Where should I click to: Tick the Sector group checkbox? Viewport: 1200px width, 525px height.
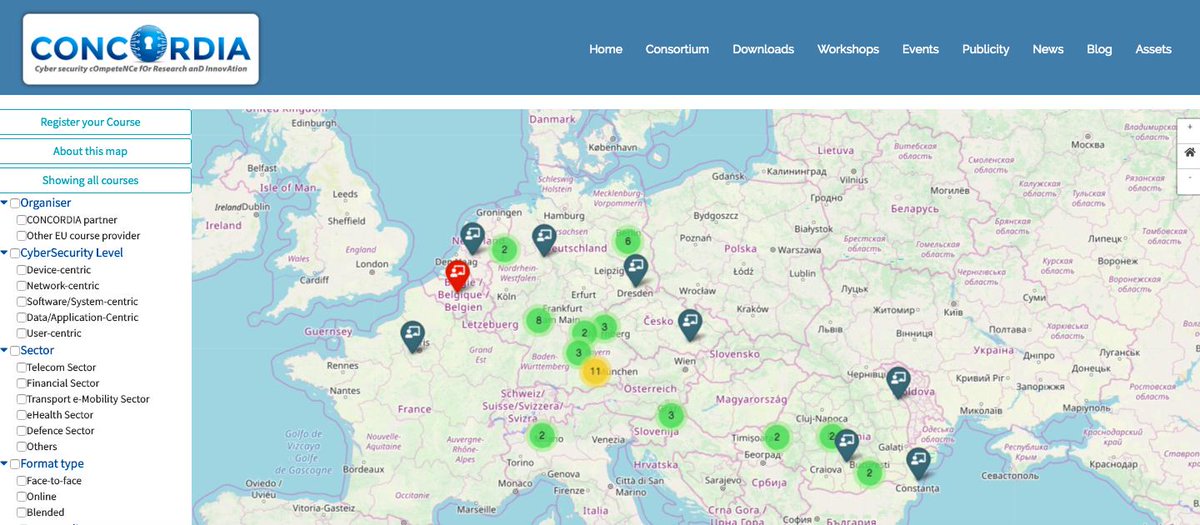click(x=14, y=351)
